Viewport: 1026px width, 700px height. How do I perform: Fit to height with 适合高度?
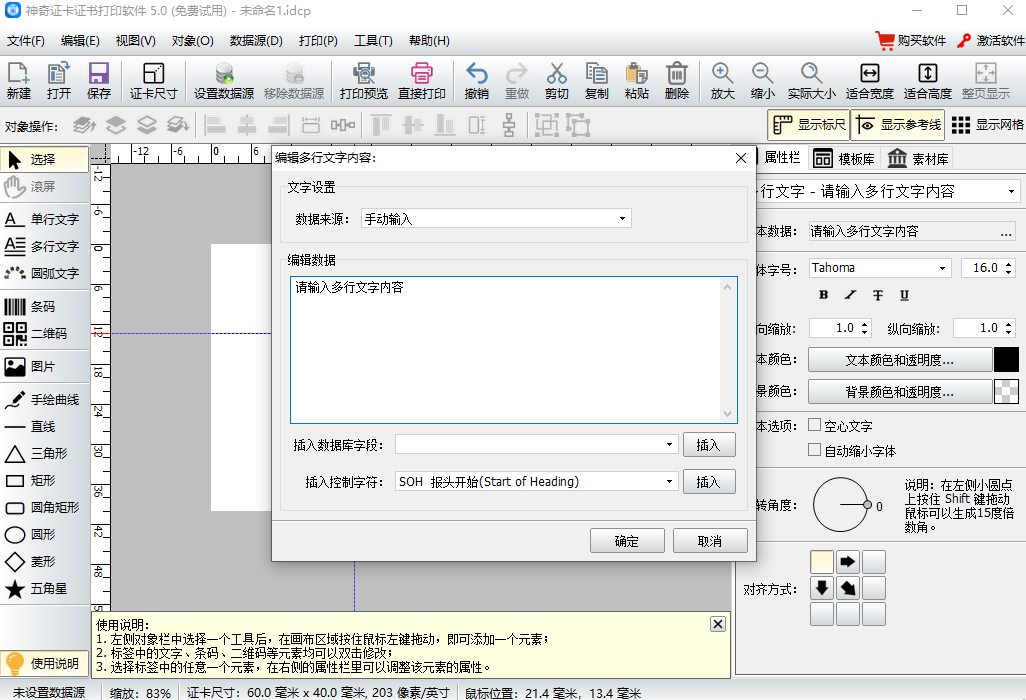(x=927, y=80)
